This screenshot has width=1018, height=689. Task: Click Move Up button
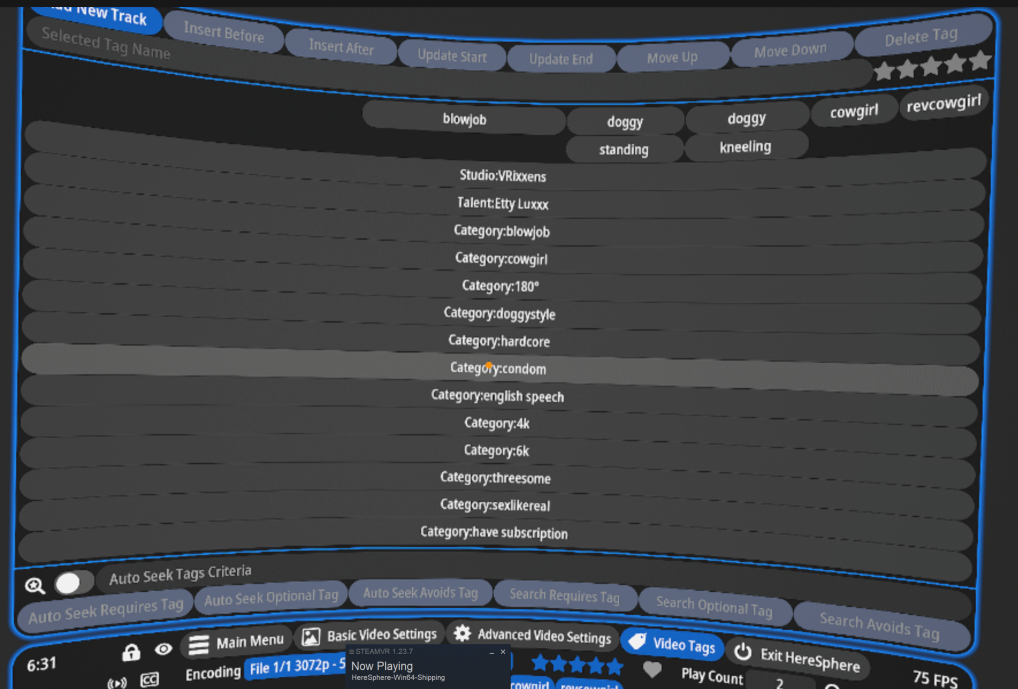point(672,57)
